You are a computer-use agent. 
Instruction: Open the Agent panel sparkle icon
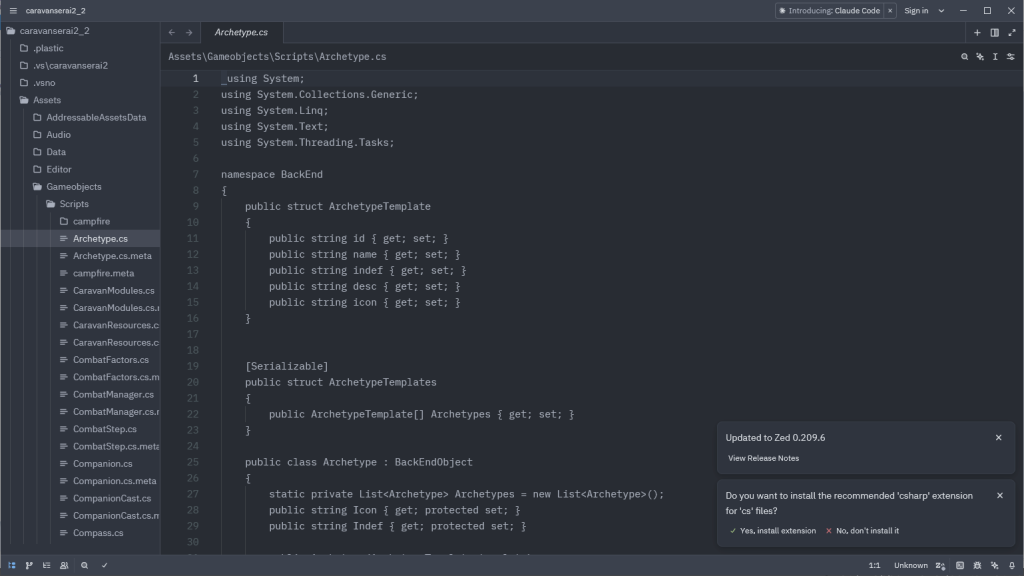tap(993, 565)
